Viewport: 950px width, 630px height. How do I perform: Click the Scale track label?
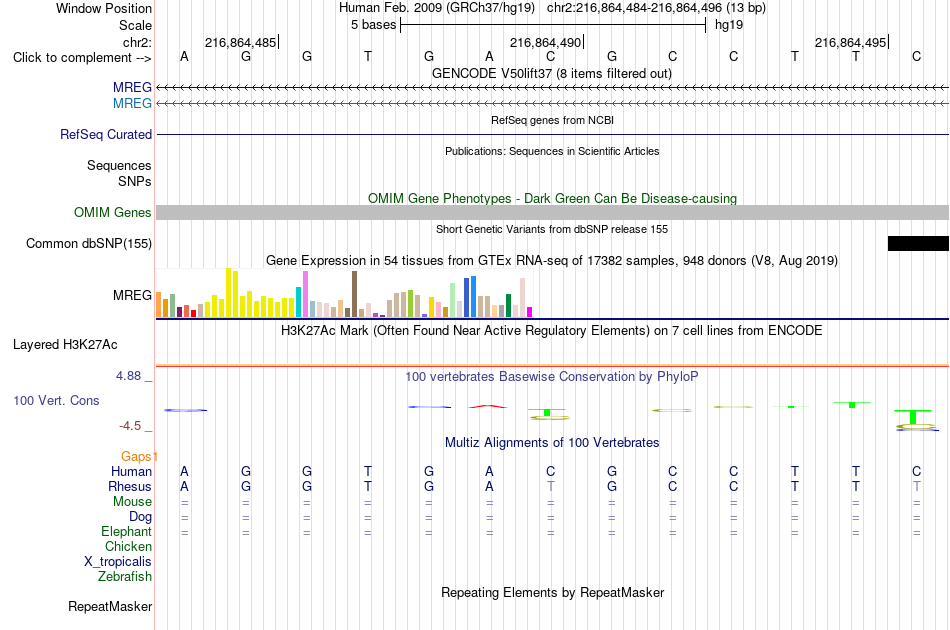tap(135, 25)
